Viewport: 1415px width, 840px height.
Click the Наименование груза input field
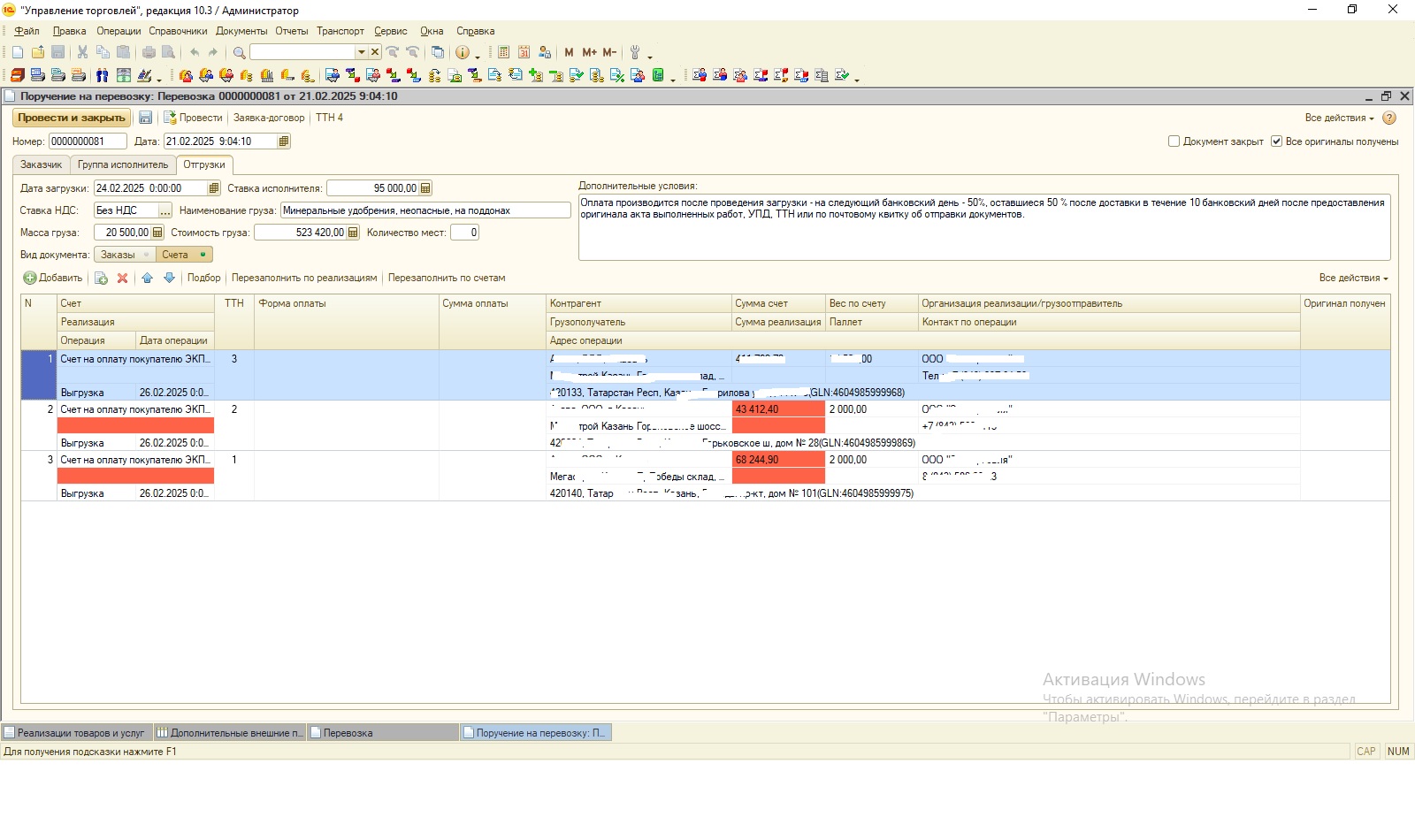tap(424, 210)
